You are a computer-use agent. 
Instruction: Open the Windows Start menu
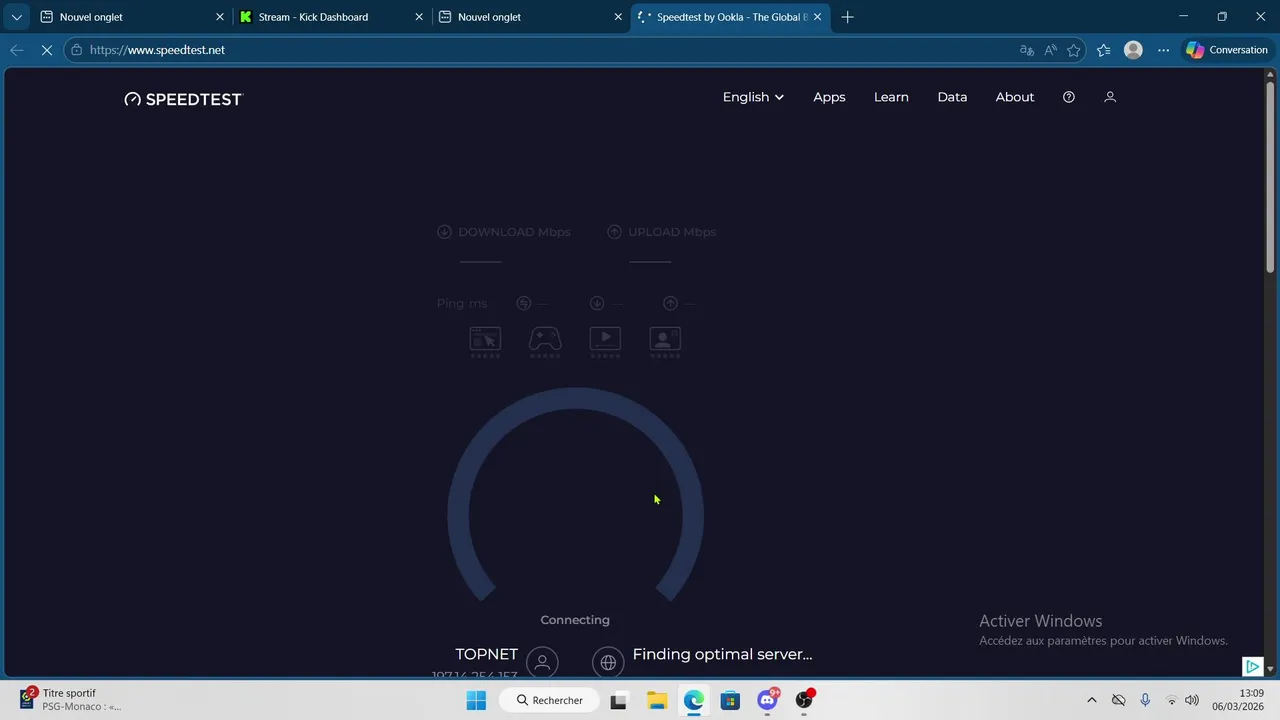476,700
